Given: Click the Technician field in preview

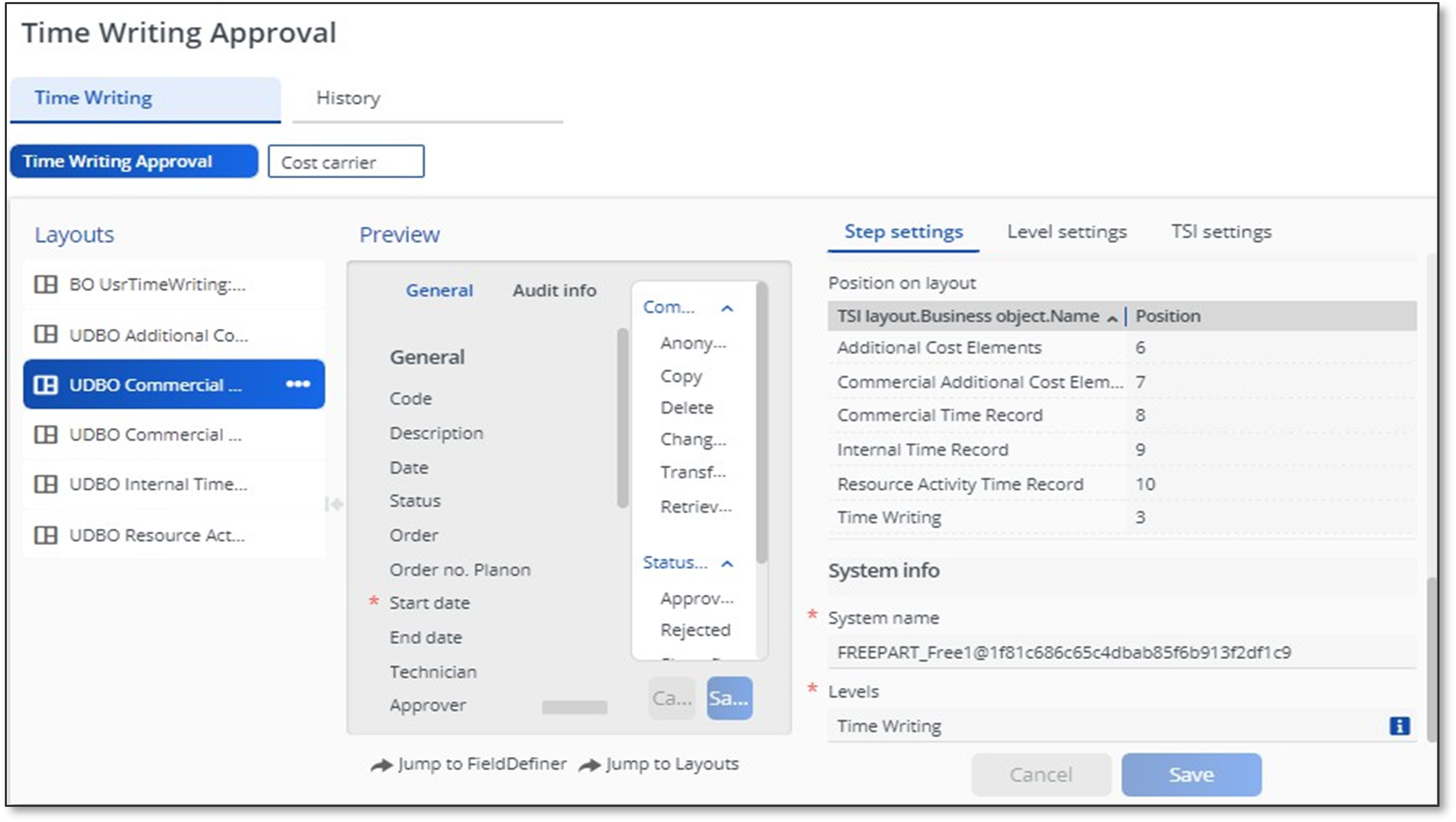Looking at the screenshot, I should tap(432, 671).
